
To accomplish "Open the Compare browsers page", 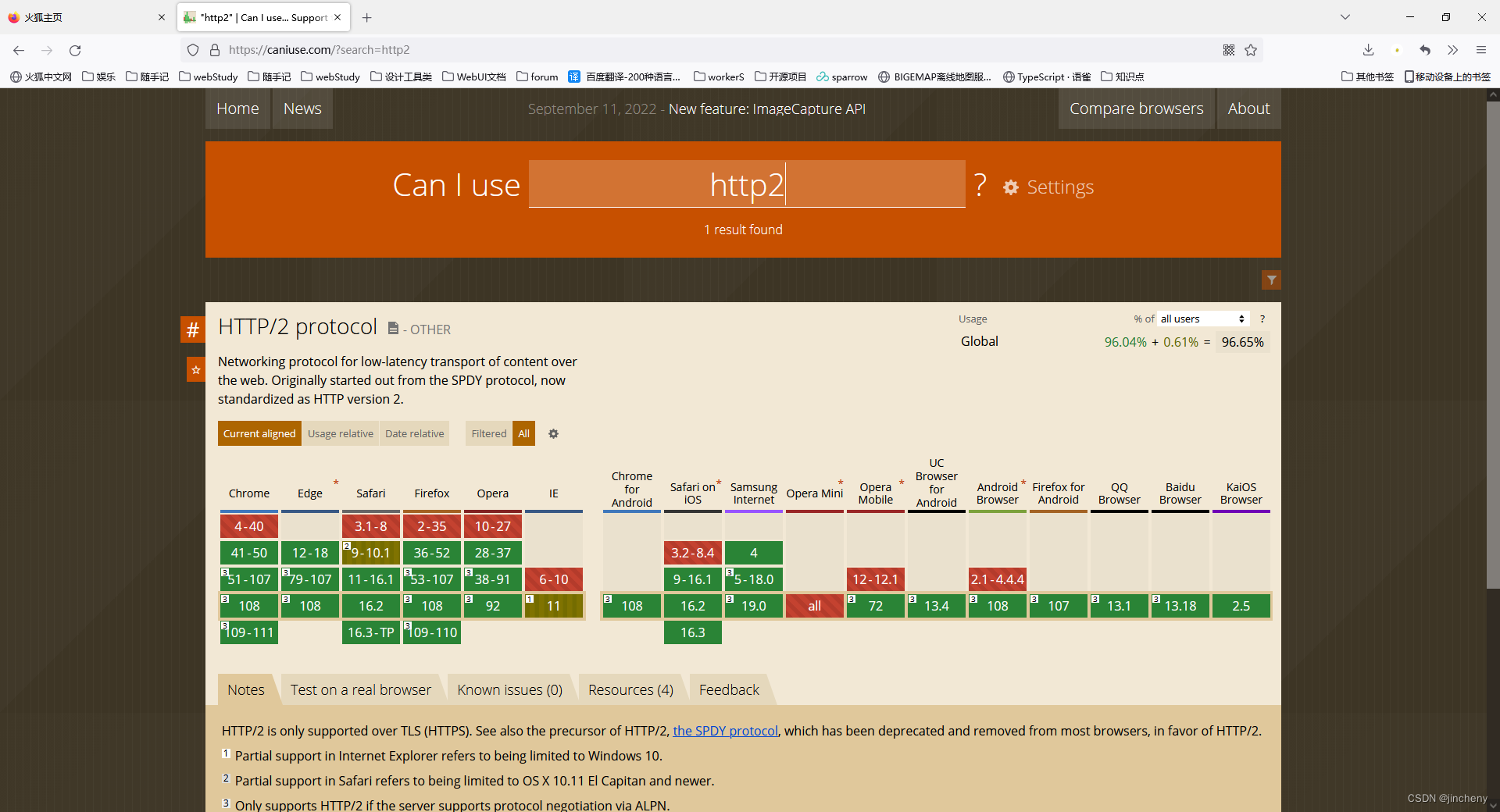I will coord(1136,109).
